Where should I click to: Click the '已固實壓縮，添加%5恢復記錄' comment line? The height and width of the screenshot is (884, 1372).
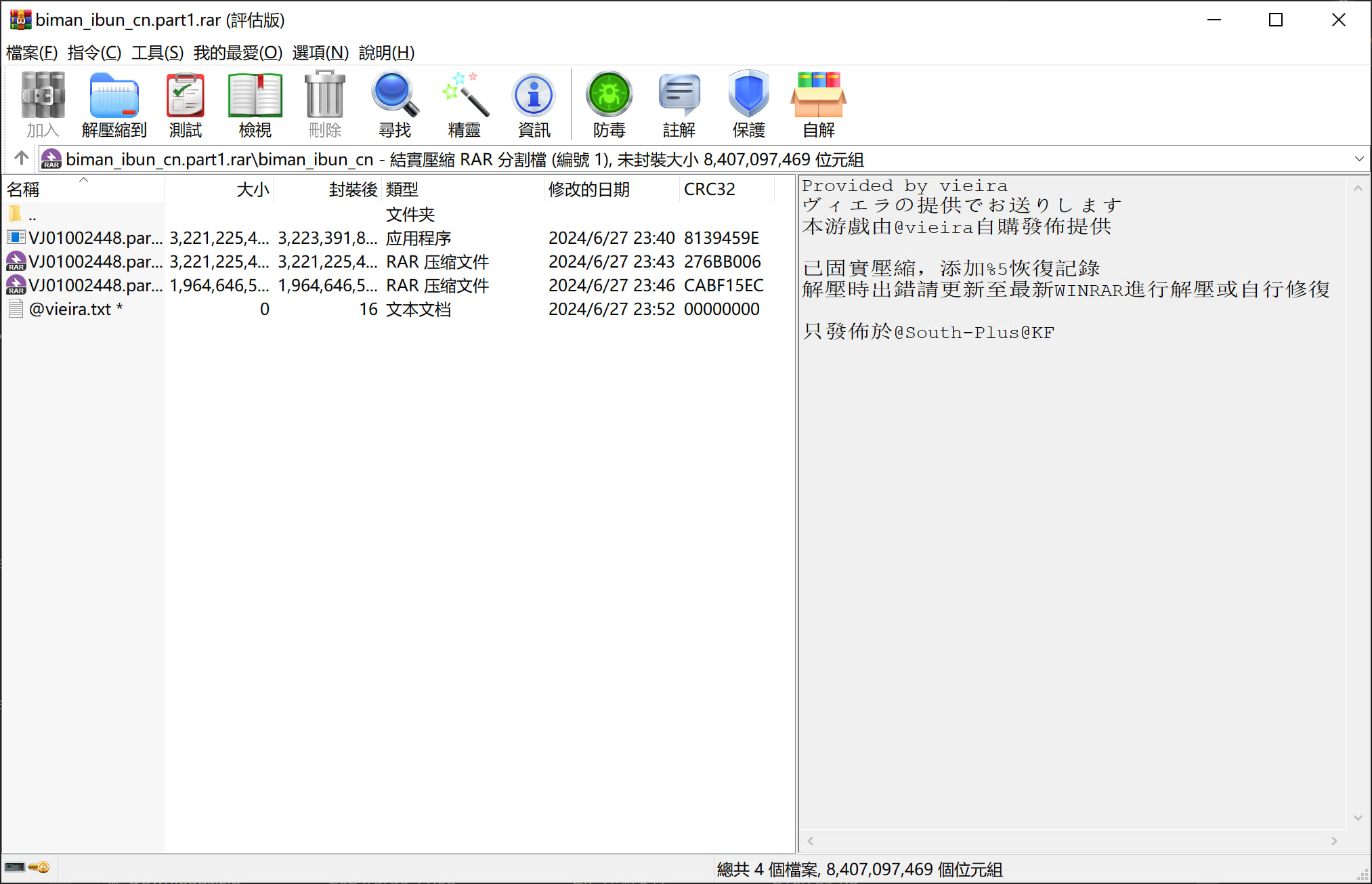pyautogui.click(x=951, y=268)
